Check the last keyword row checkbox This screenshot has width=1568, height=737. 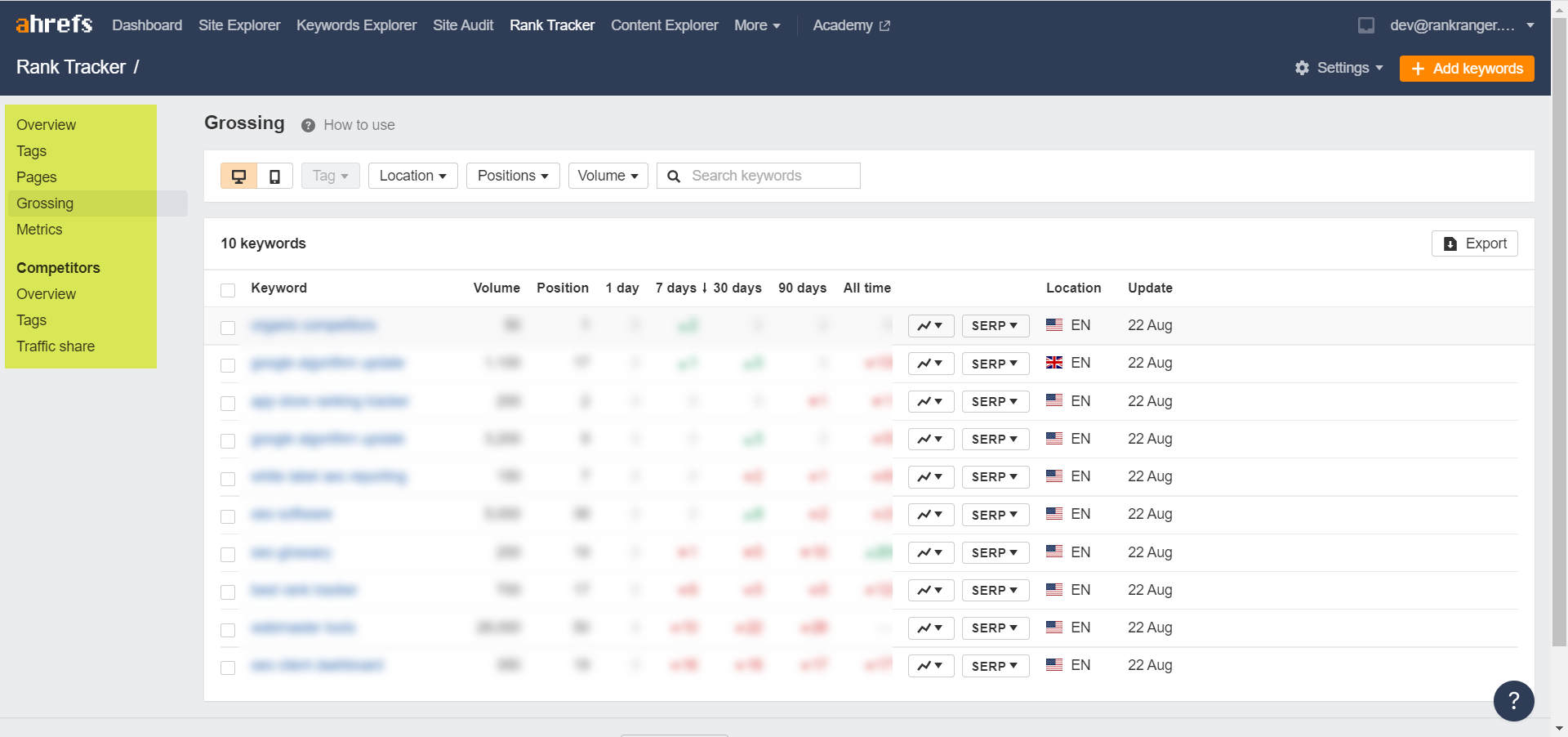228,668
